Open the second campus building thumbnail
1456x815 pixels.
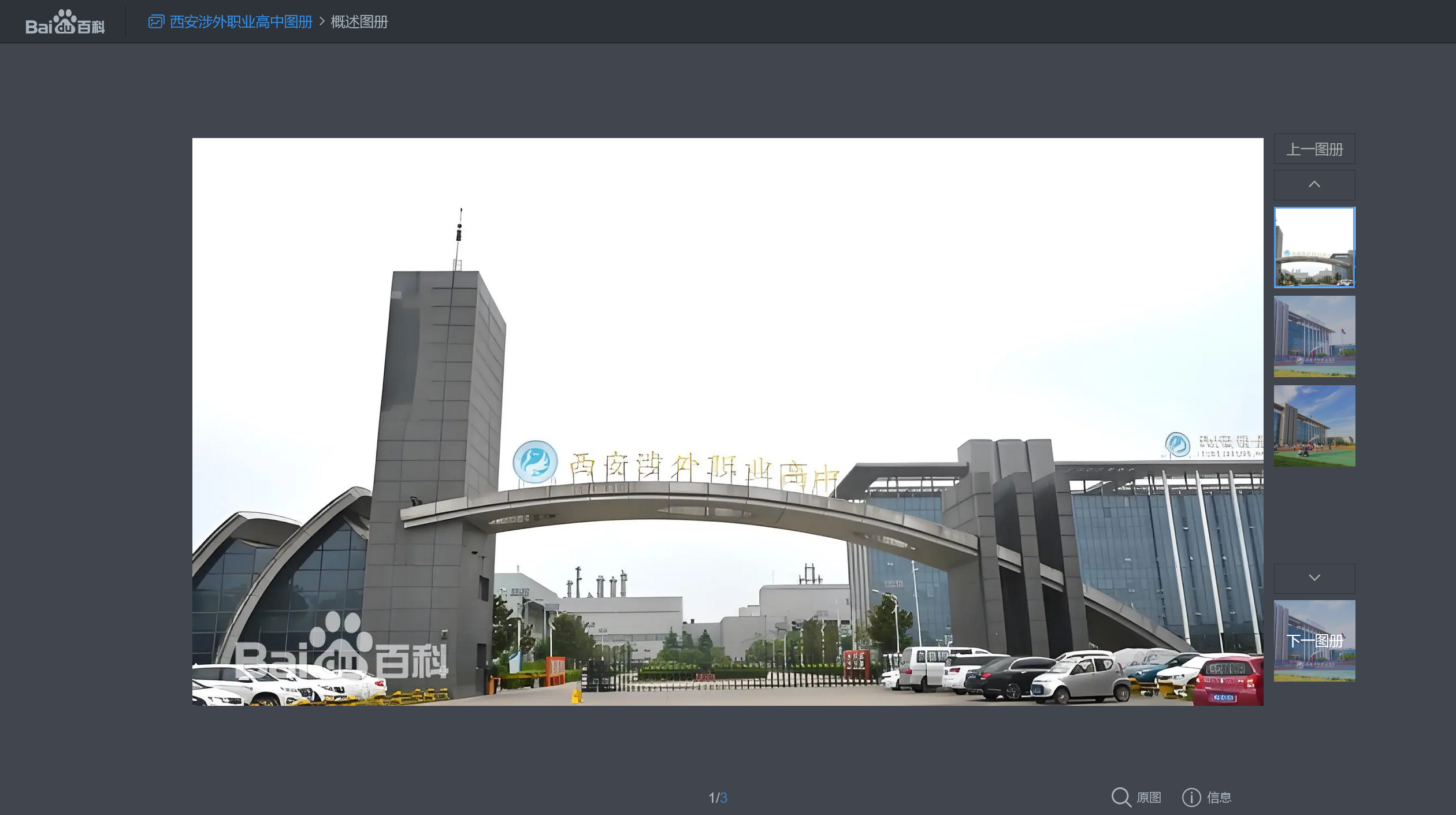tap(1314, 337)
